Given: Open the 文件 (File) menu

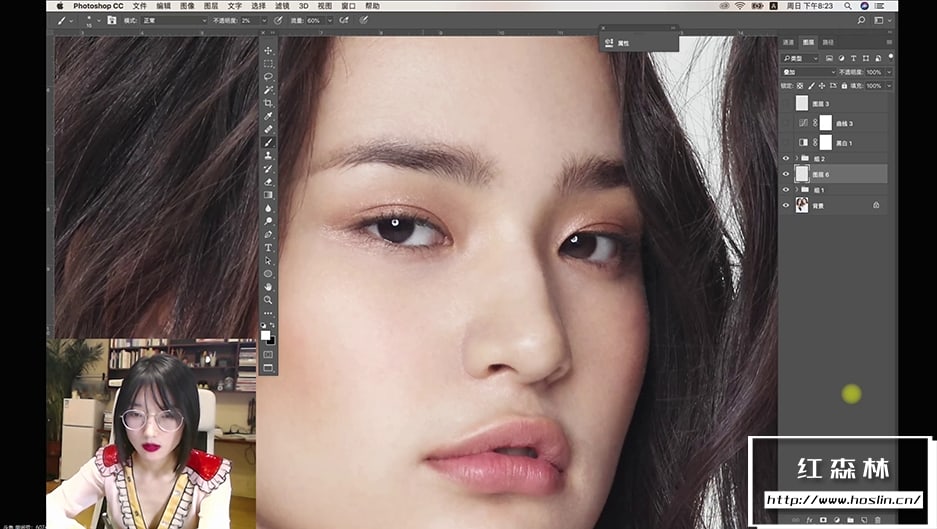Looking at the screenshot, I should 139,6.
